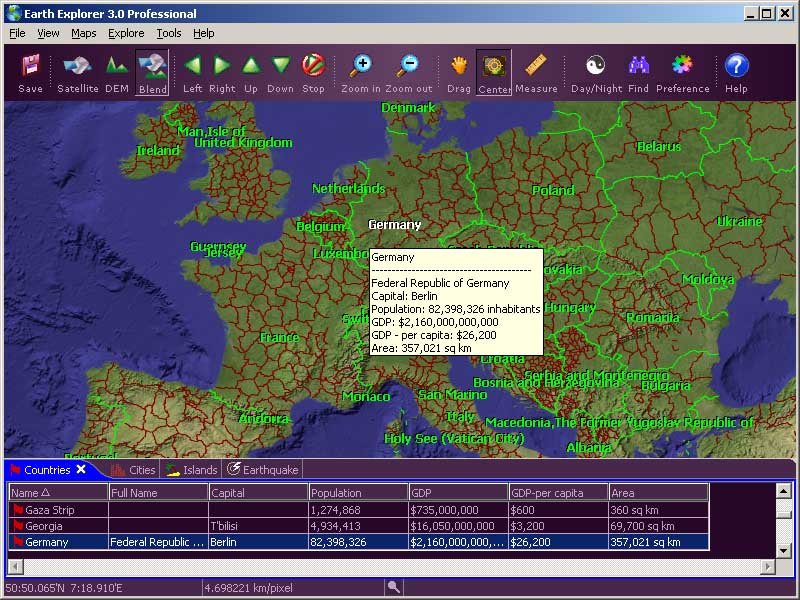Open the View menu
This screenshot has height=600, width=800.
[48, 33]
